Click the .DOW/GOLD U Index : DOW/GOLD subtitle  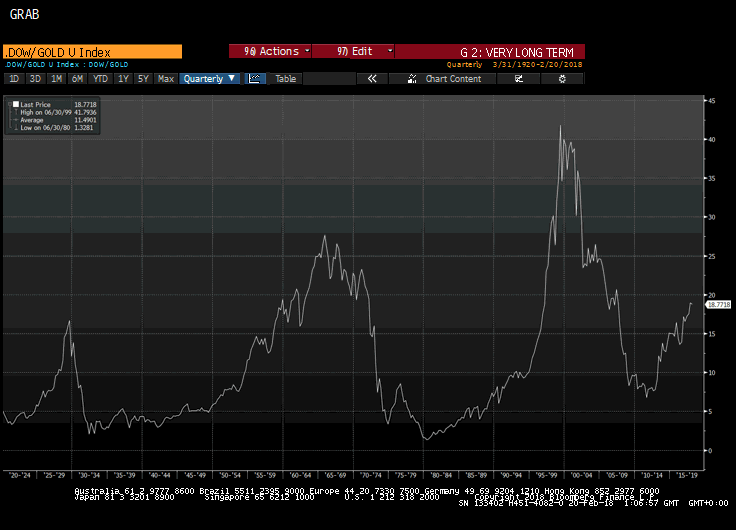(x=66, y=65)
